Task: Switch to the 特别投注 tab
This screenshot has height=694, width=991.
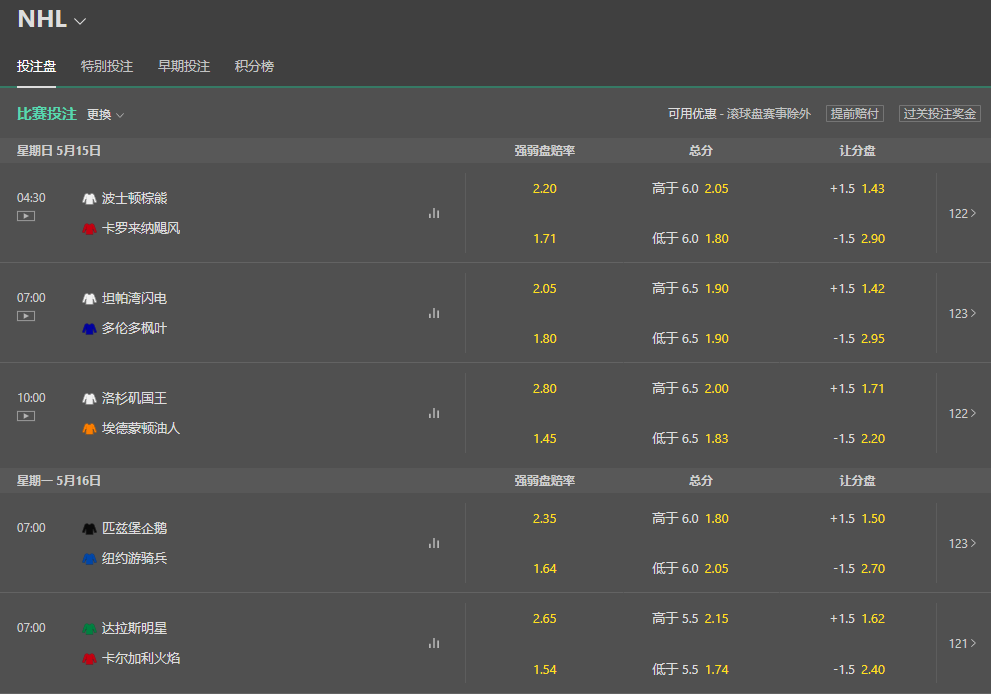Action: 106,66
